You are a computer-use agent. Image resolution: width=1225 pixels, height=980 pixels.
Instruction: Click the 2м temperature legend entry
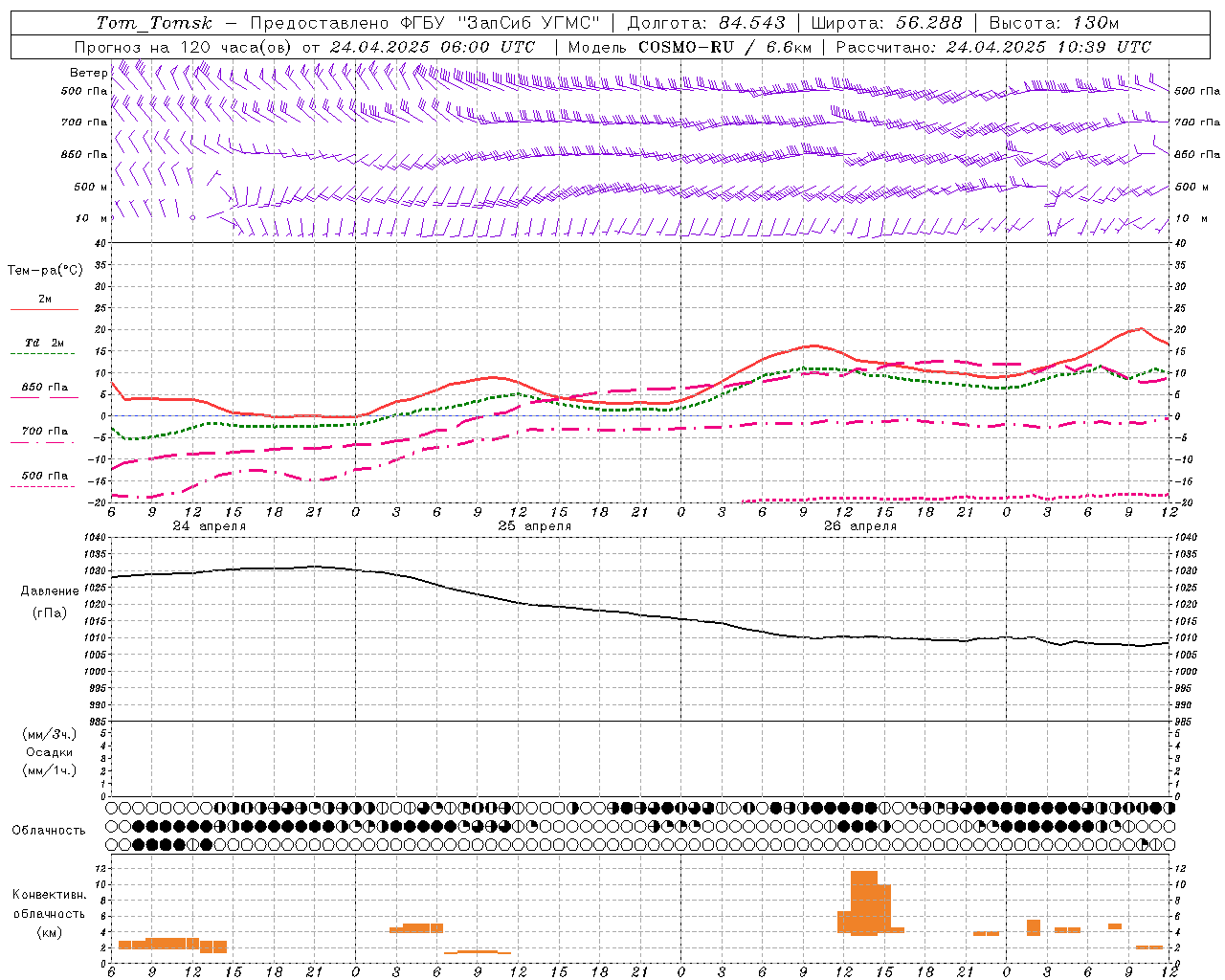pyautogui.click(x=45, y=299)
